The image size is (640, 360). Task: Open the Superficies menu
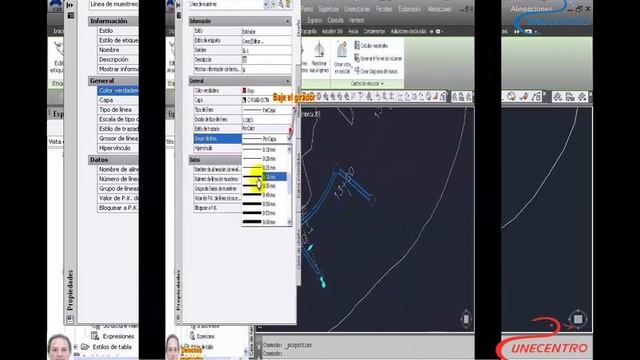coord(328,9)
